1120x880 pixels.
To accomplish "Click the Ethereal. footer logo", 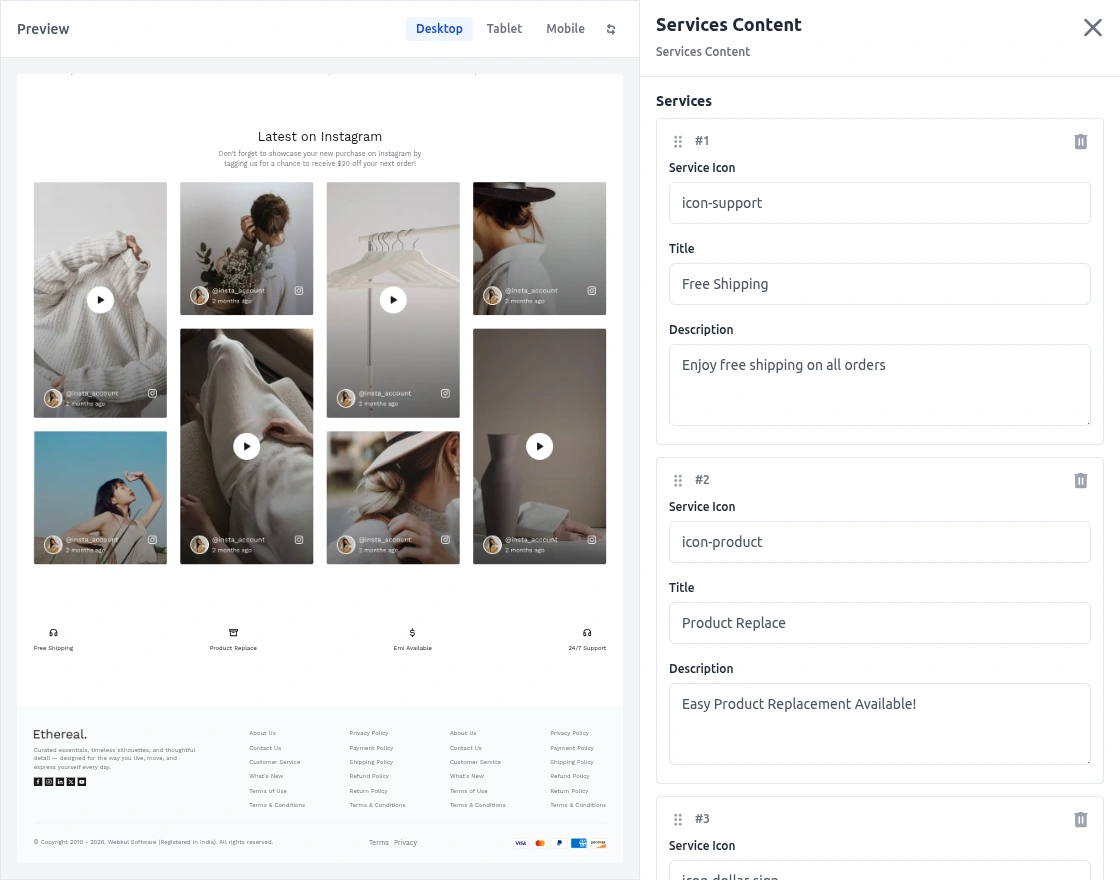I will pos(60,734).
